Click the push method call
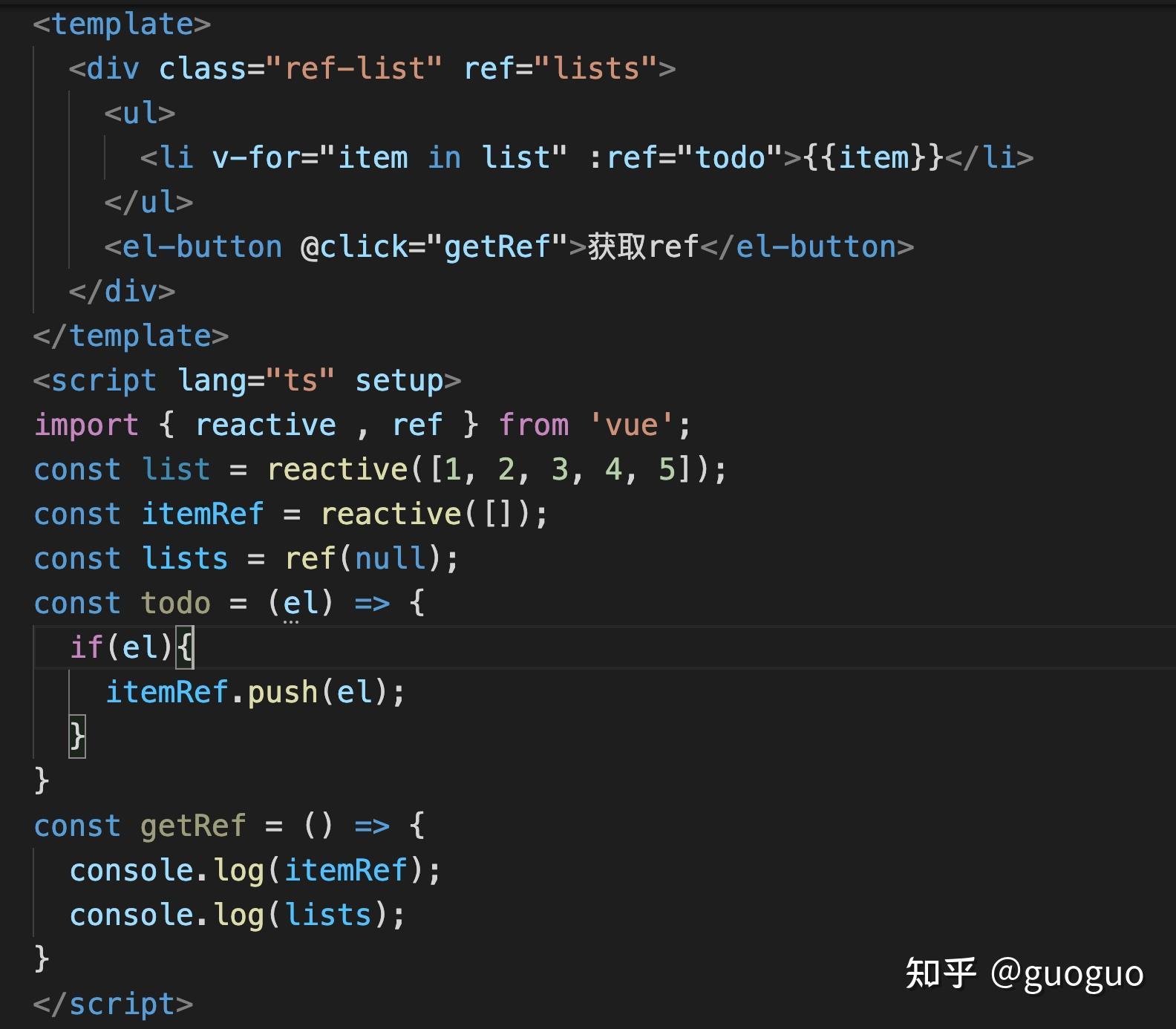Viewport: 1176px width, 1029px height. 282,693
